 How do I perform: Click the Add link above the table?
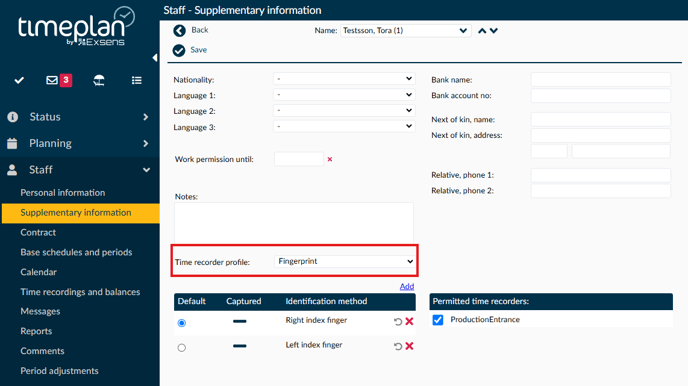[x=407, y=286]
